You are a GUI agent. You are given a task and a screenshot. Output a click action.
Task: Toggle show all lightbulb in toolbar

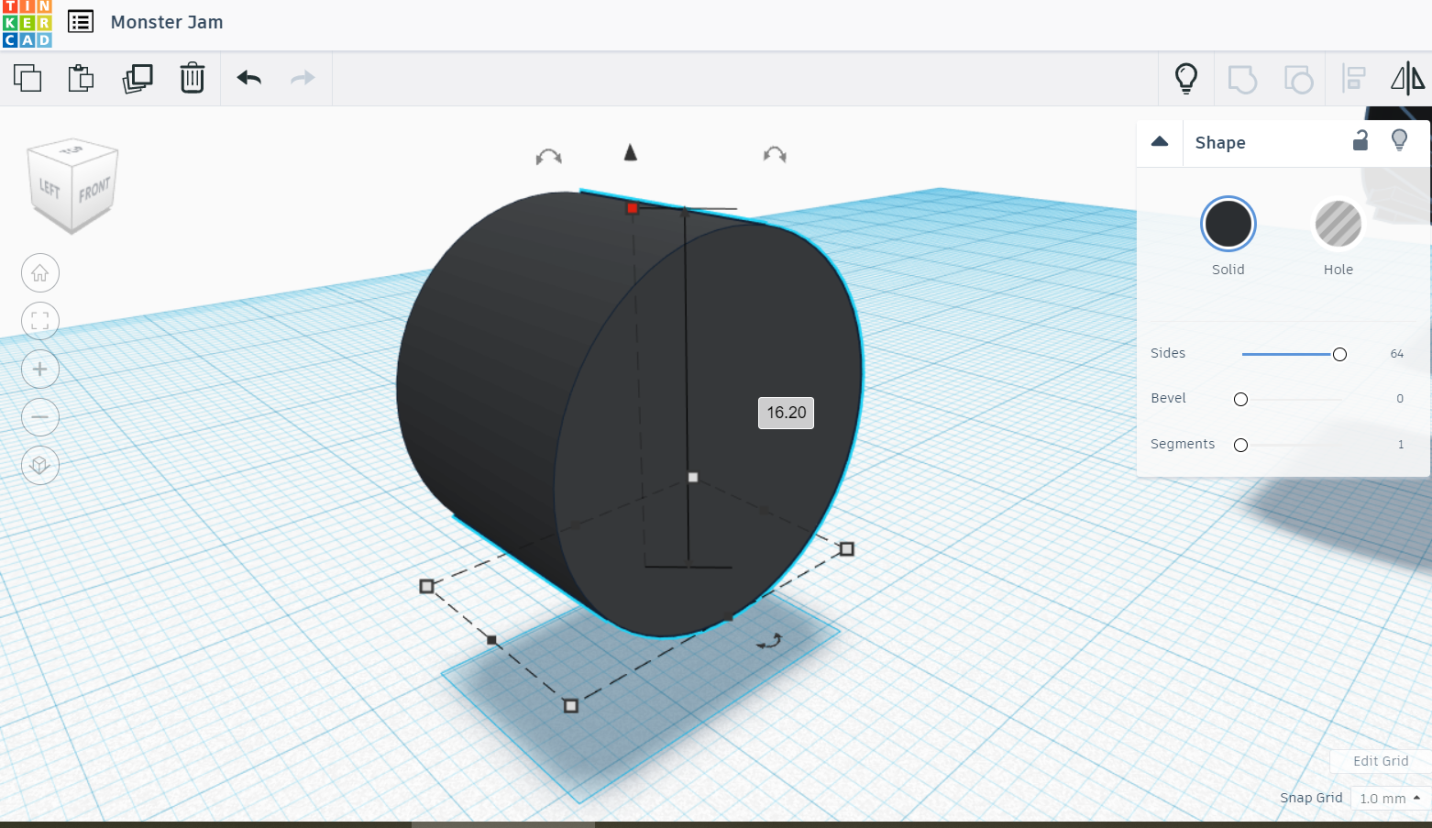click(1186, 78)
